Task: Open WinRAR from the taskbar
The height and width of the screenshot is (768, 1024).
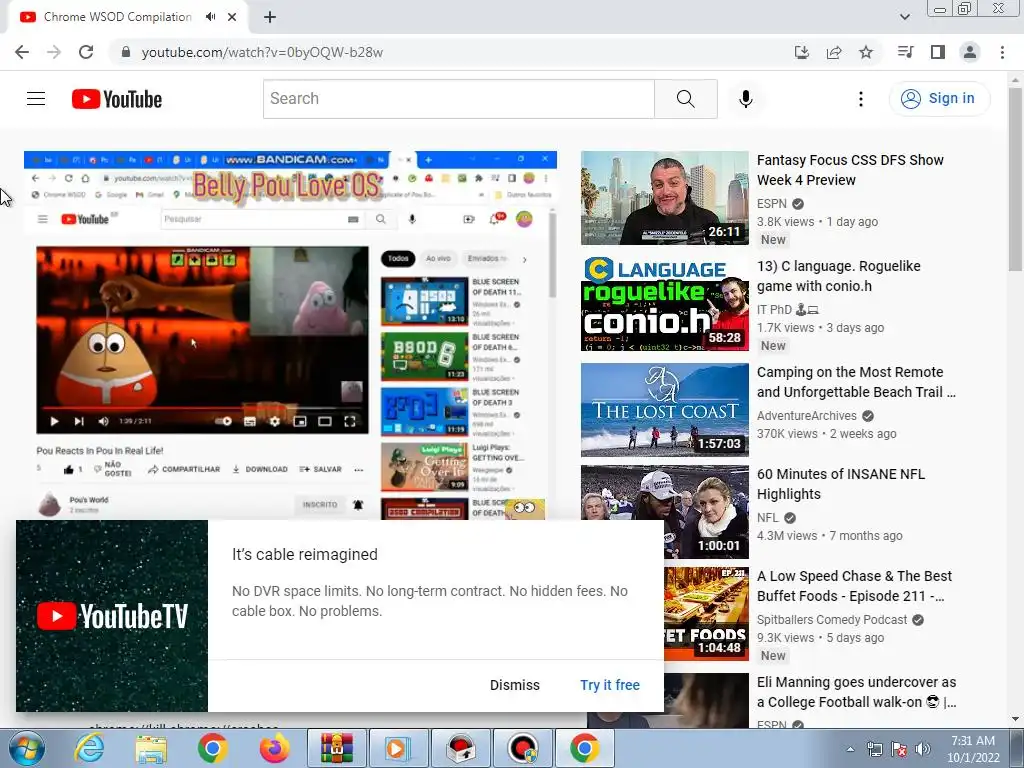Action: coord(337,748)
